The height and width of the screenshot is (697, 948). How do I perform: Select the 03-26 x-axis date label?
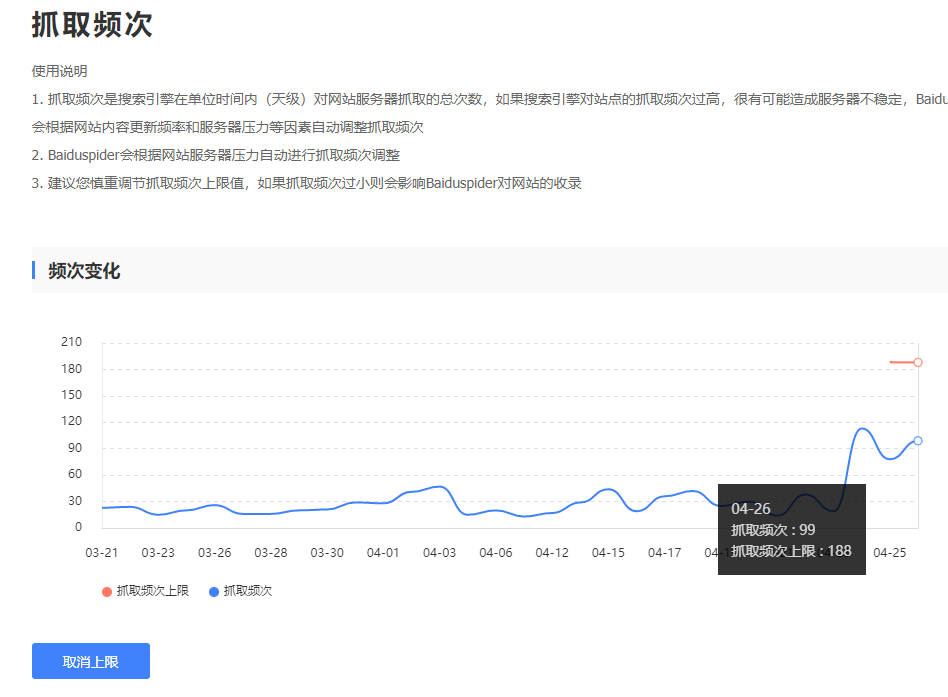215,553
